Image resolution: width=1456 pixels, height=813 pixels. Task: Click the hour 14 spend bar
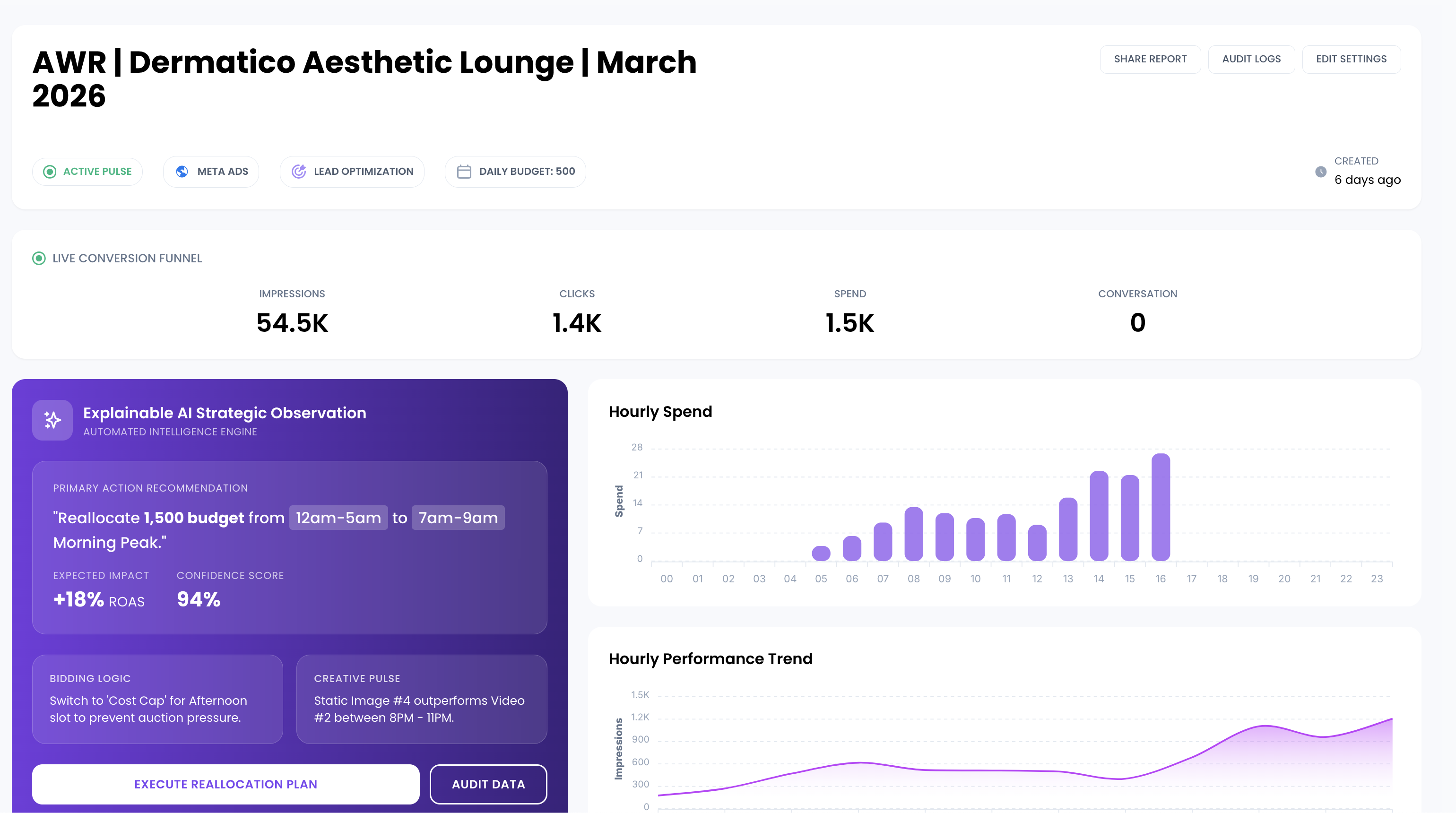(x=1100, y=515)
